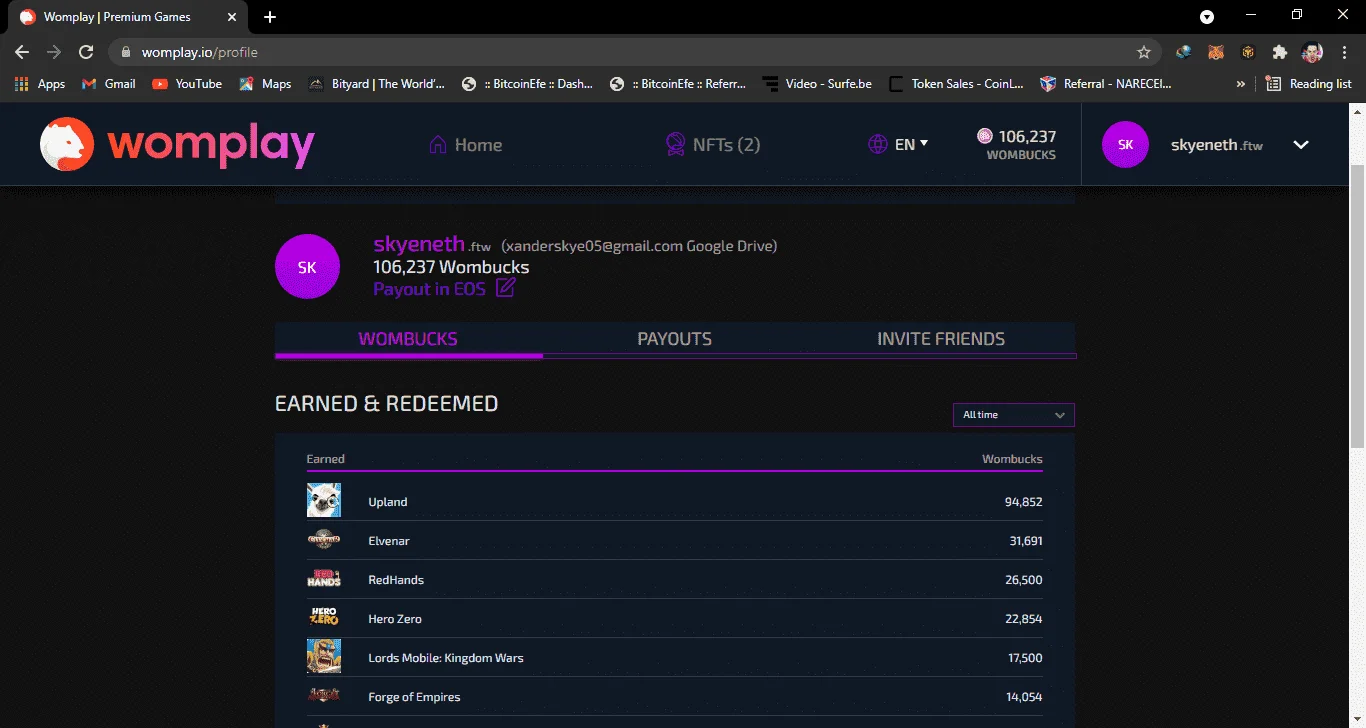1366x728 pixels.
Task: Click the 22,854 Wombucks value
Action: (1023, 619)
